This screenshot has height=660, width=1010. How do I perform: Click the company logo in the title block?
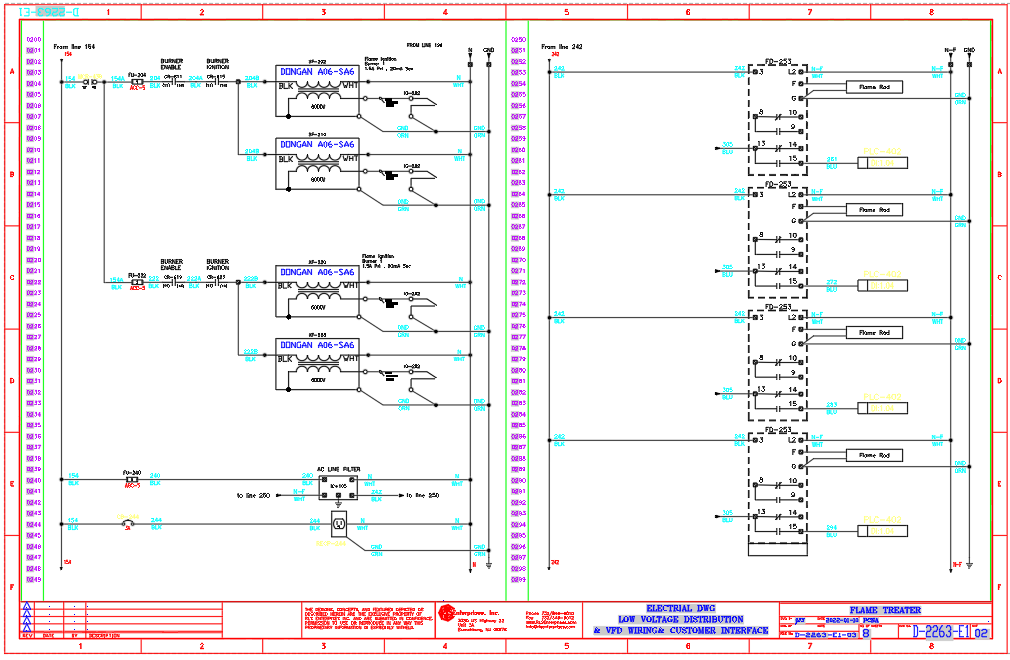coord(446,612)
